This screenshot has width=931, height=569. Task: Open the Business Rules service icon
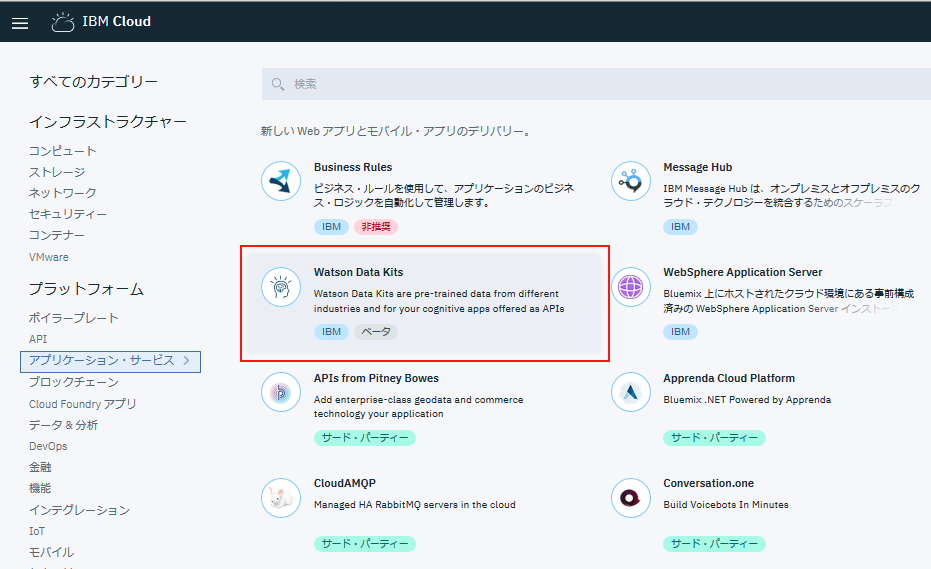click(x=281, y=181)
